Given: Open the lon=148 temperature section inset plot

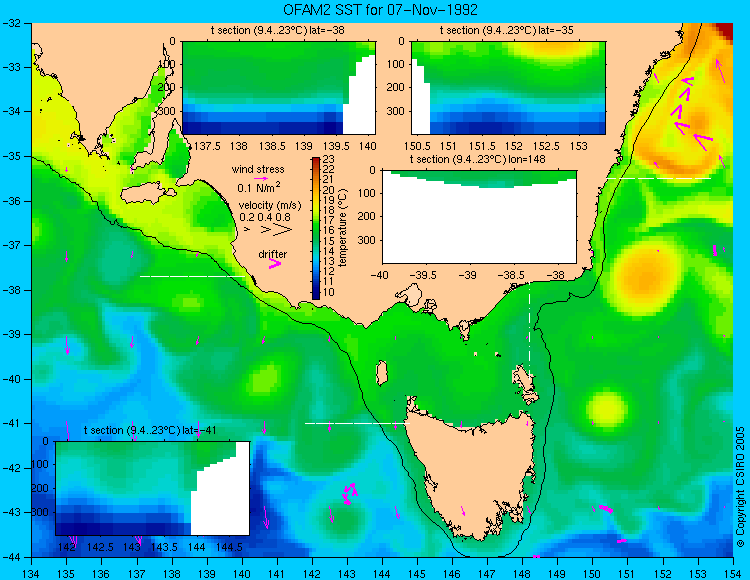Looking at the screenshot, I should tap(479, 217).
